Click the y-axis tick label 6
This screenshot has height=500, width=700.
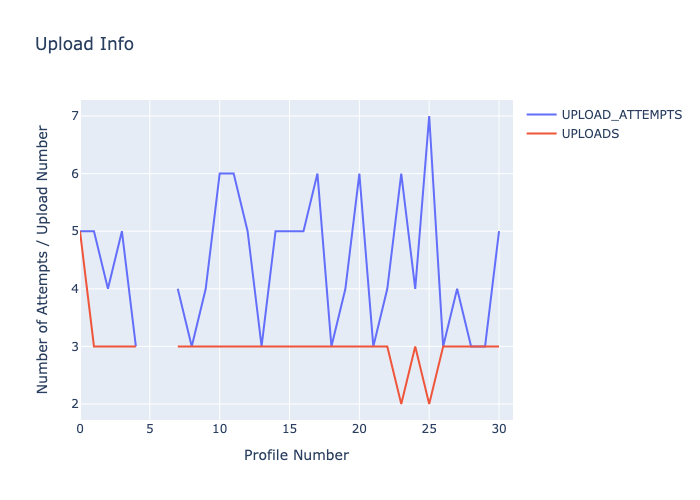pyautogui.click(x=73, y=174)
